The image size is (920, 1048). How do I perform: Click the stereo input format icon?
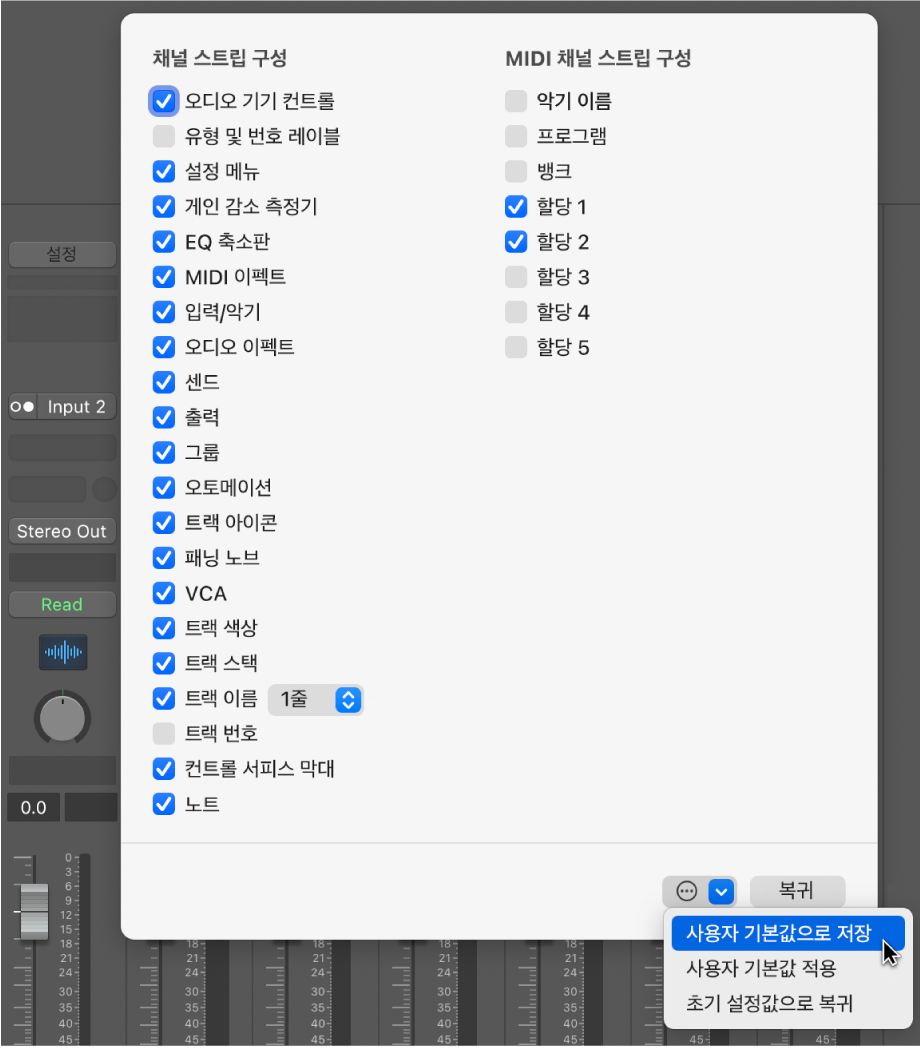pos(22,406)
